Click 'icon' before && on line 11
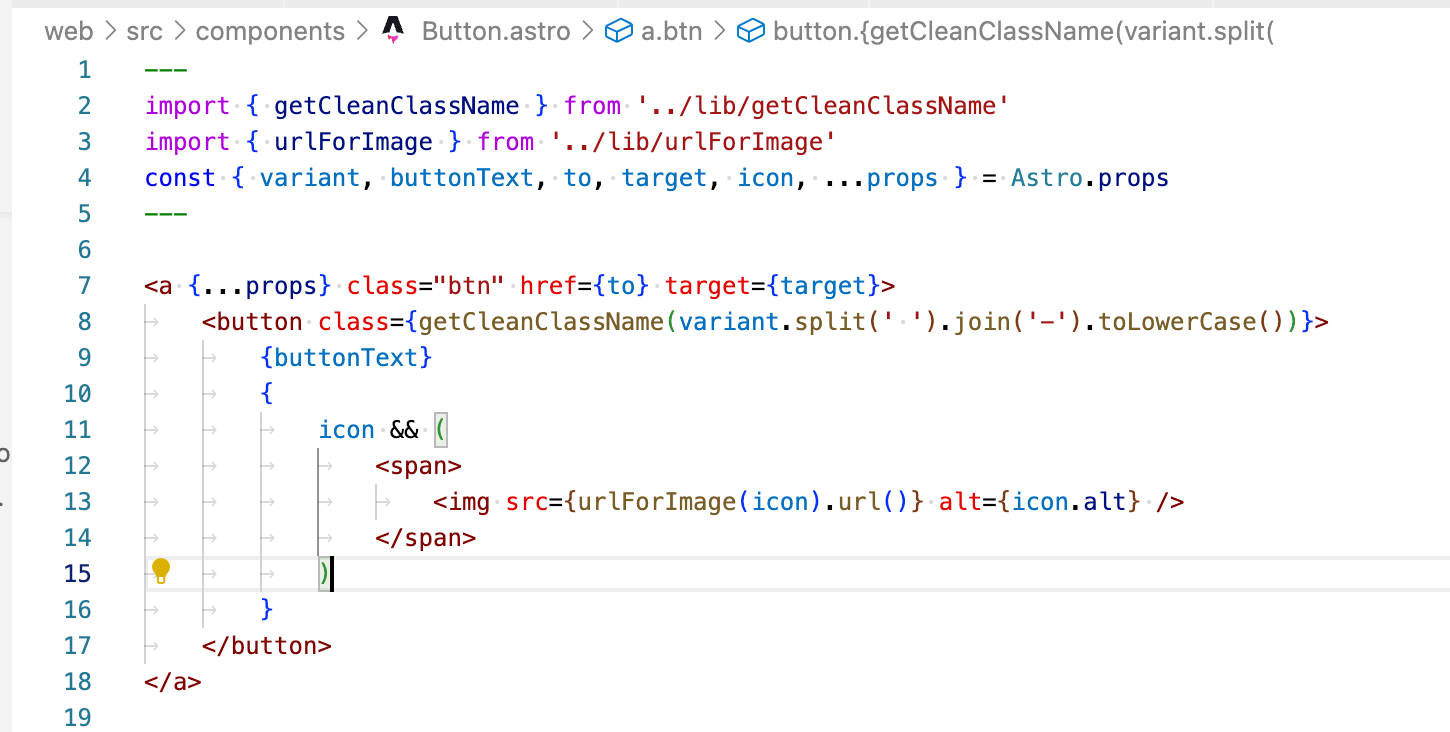 [346, 430]
